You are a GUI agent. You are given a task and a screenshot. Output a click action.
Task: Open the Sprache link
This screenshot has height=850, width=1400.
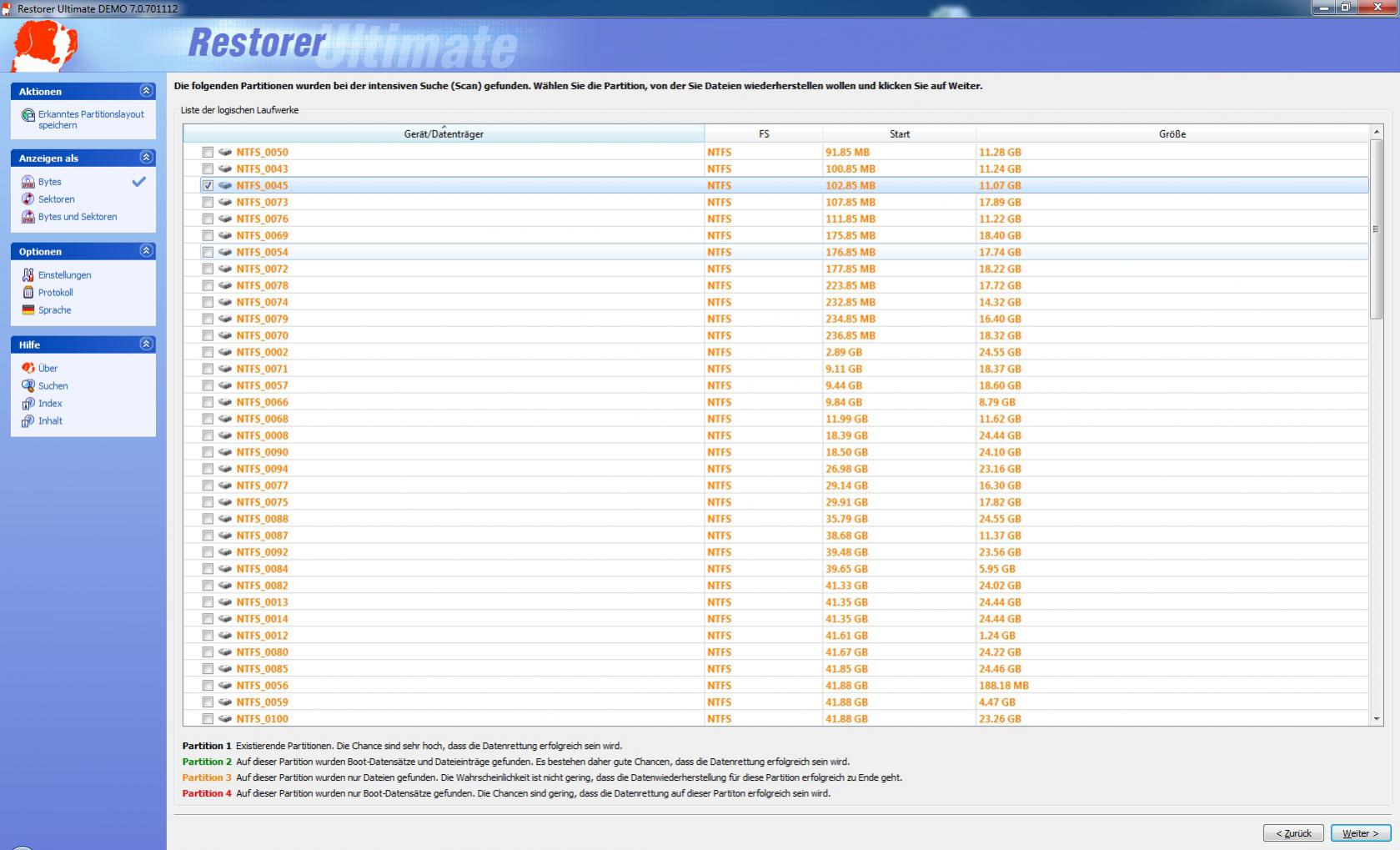point(54,310)
